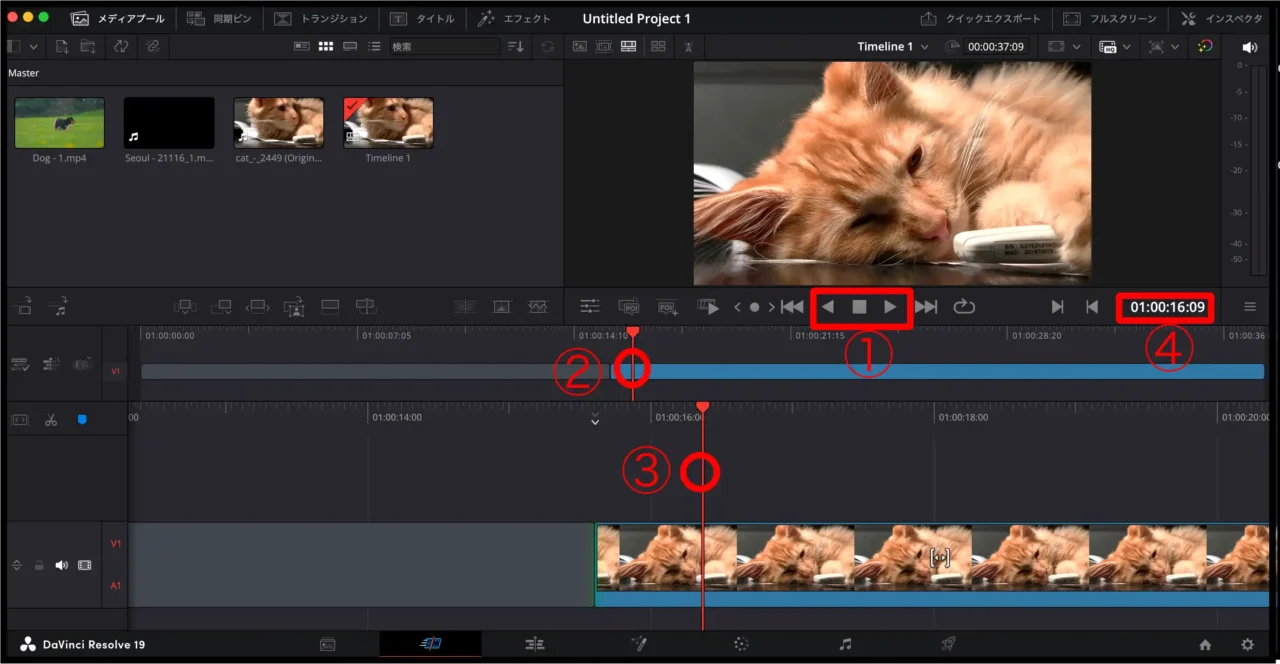Select the Dog - 1.mp4 thumbnail

pos(59,123)
